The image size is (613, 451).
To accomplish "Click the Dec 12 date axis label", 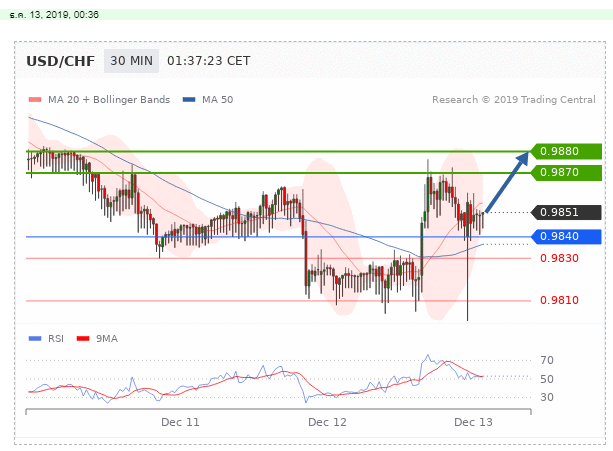I will 327,422.
